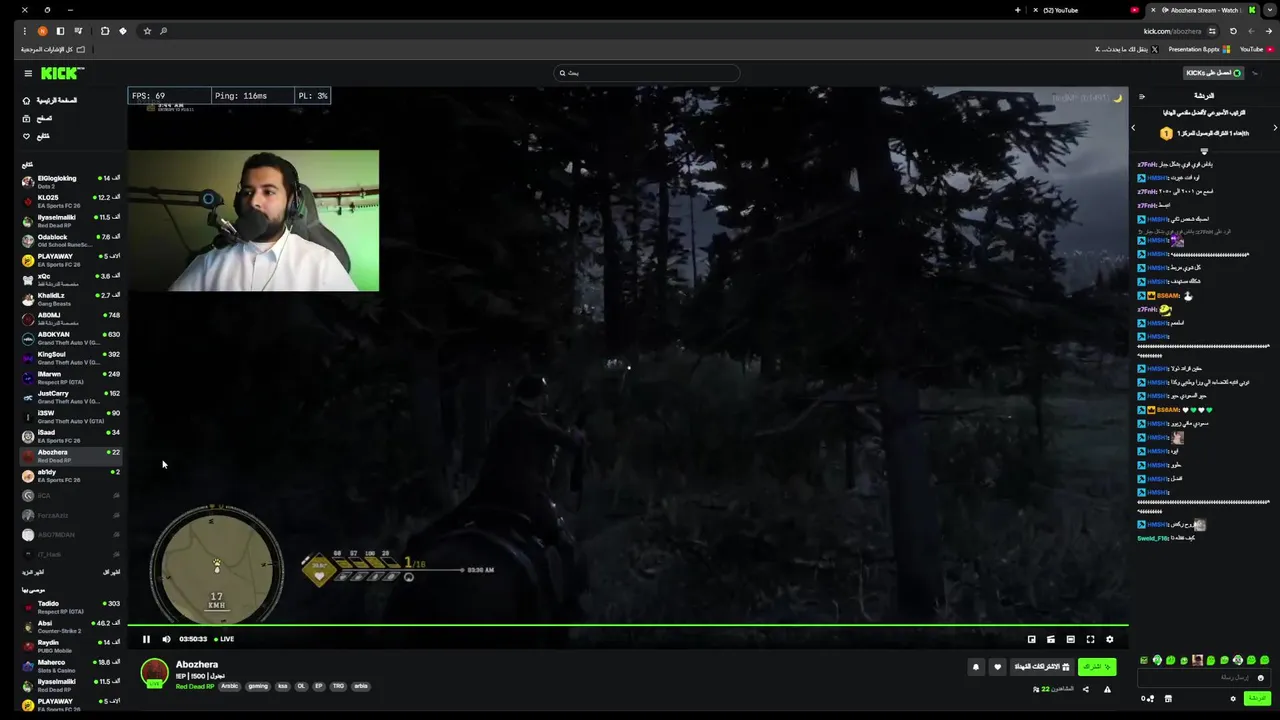
Task: Toggle the sidebar hamburger menu
Action: pos(28,73)
